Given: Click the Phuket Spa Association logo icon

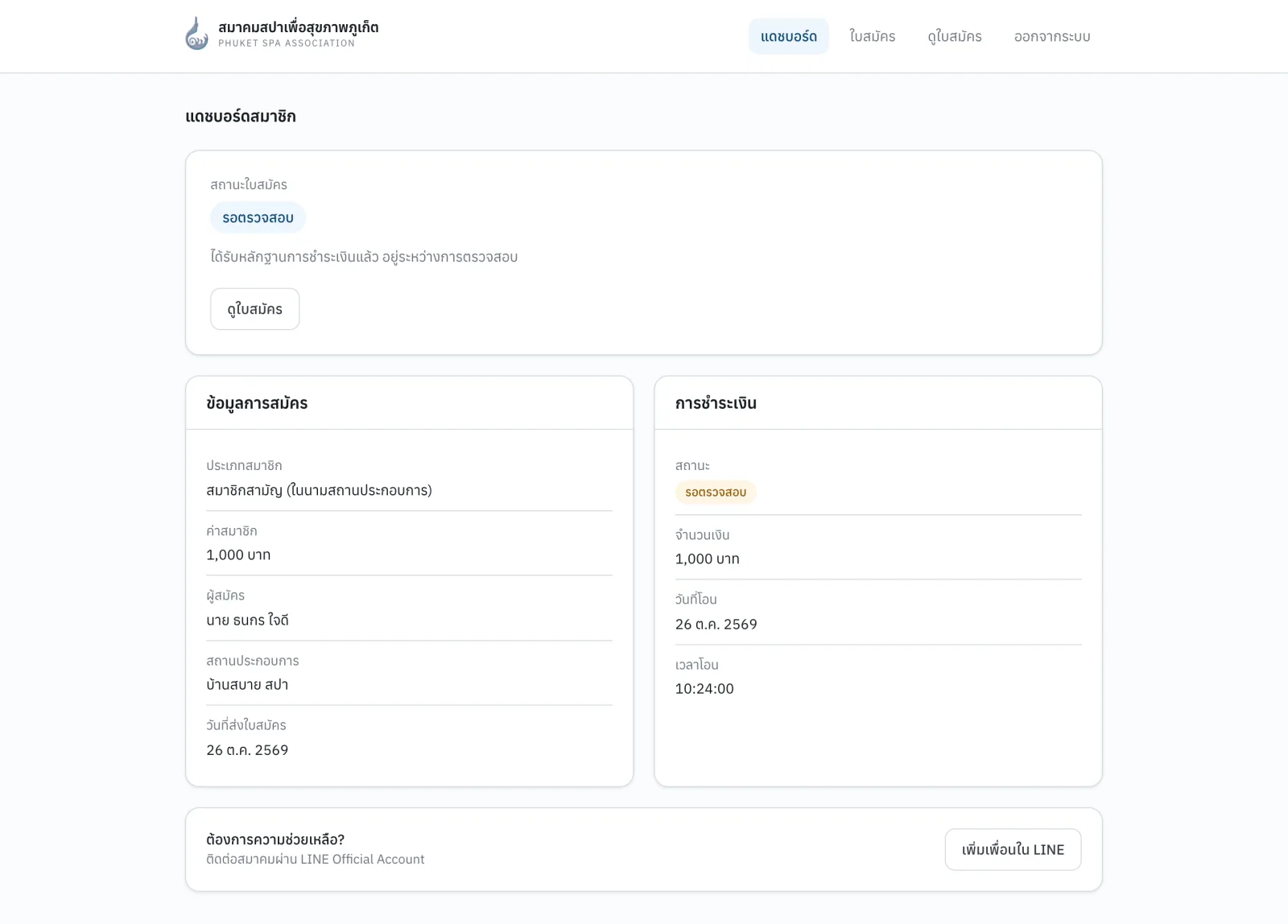Looking at the screenshot, I should pyautogui.click(x=196, y=34).
